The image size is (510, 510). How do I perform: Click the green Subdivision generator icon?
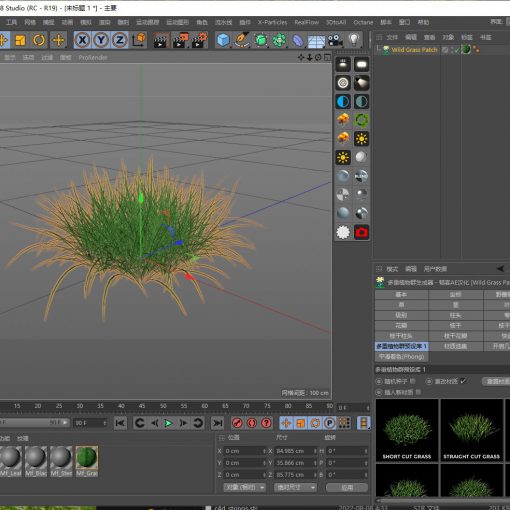(x=261, y=40)
